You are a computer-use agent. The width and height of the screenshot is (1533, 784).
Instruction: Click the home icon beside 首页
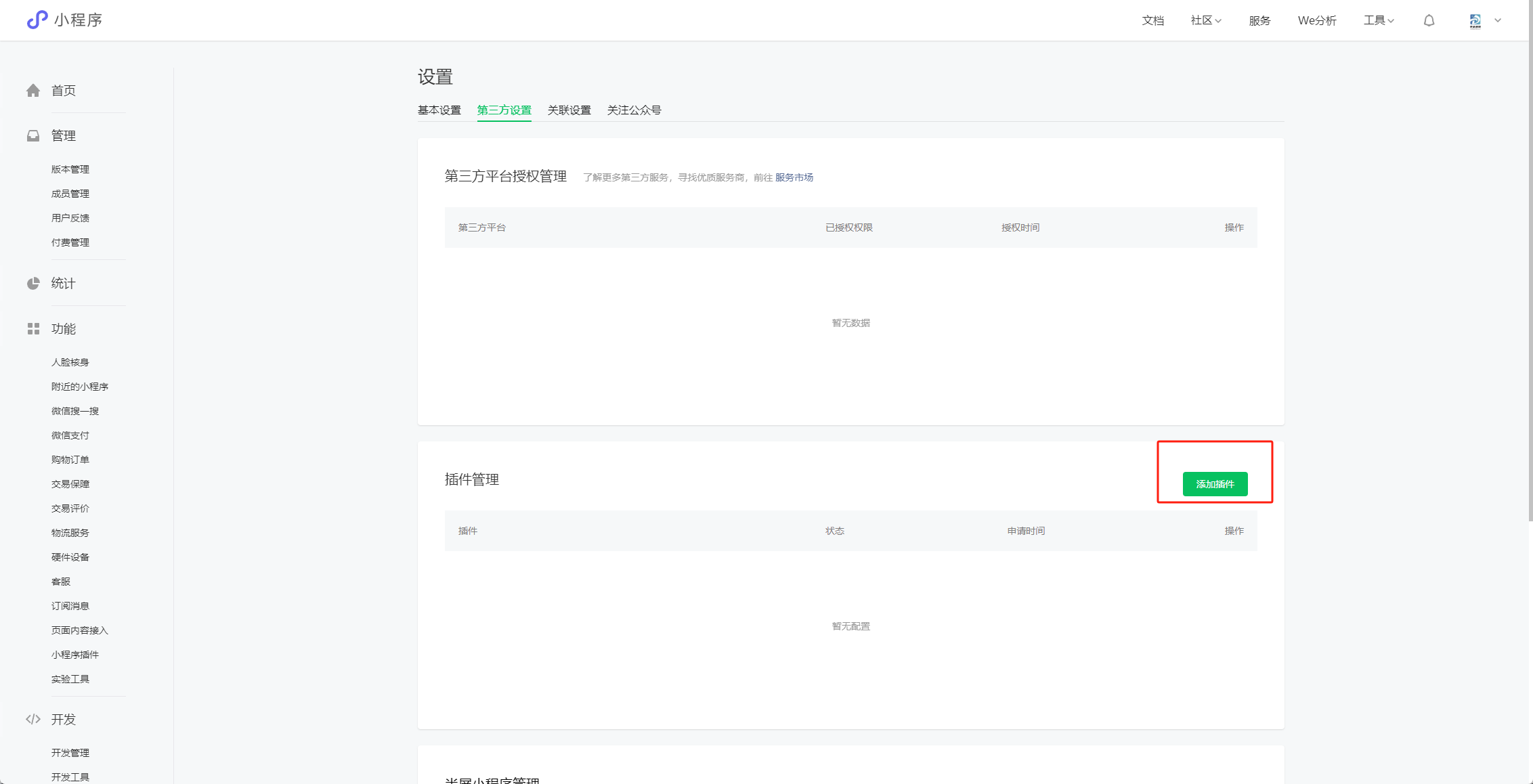(x=33, y=91)
